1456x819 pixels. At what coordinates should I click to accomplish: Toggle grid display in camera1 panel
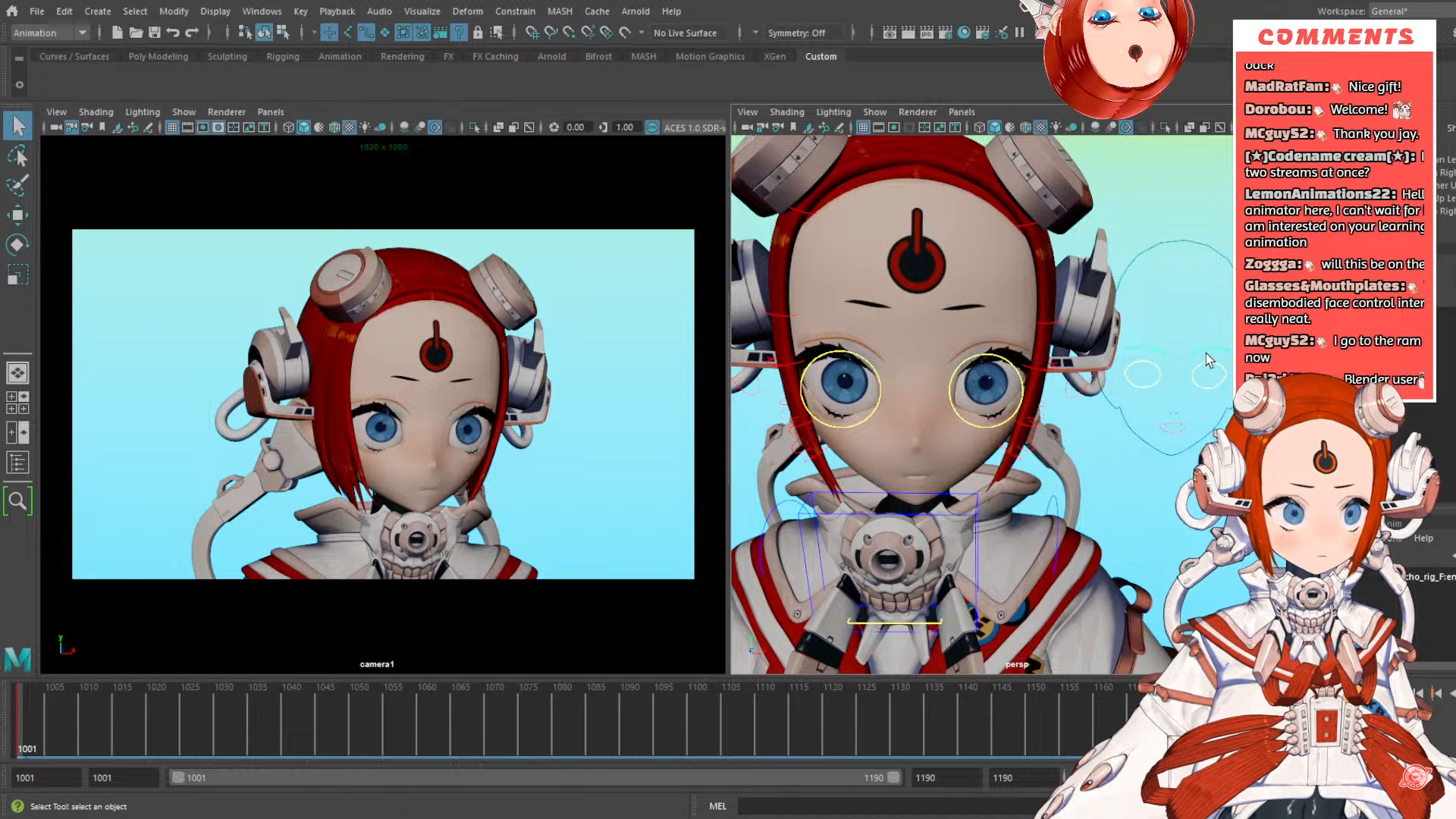click(172, 127)
